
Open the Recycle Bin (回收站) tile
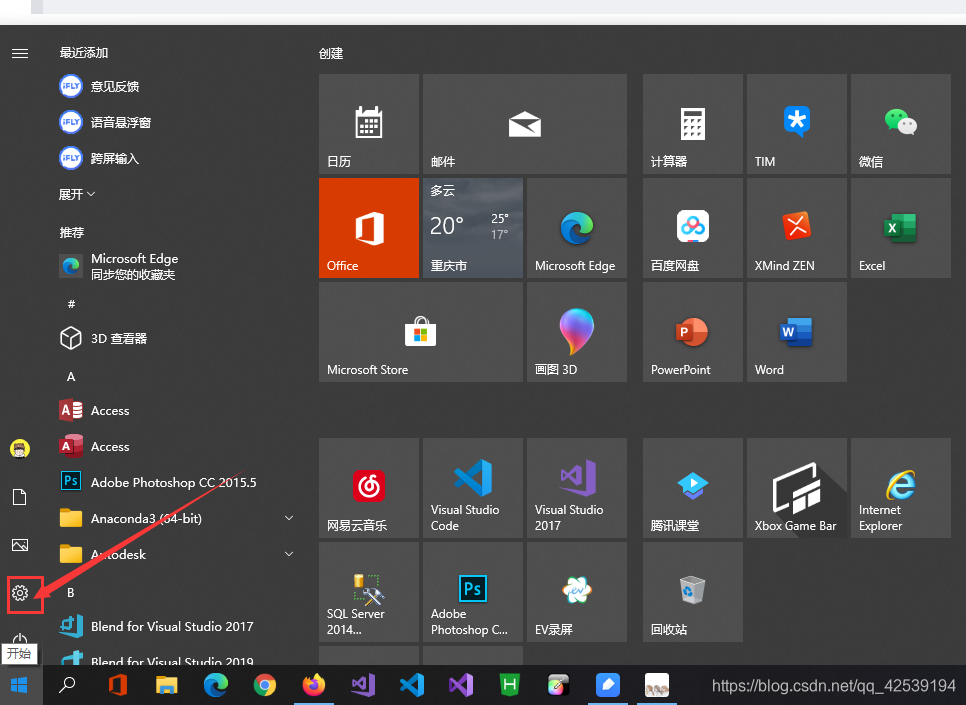692,592
